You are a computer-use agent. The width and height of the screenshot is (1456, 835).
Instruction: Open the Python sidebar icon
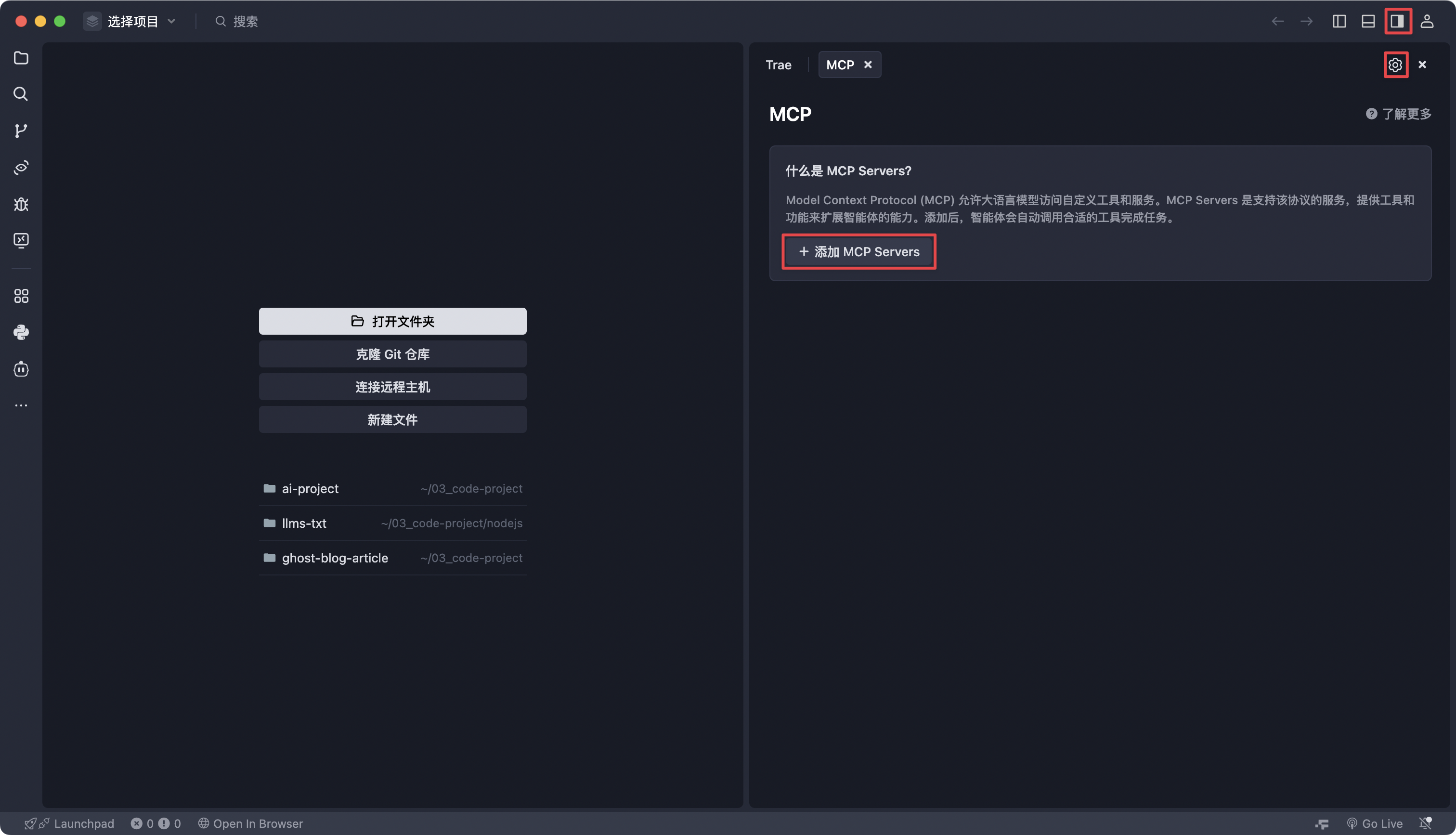coord(21,333)
